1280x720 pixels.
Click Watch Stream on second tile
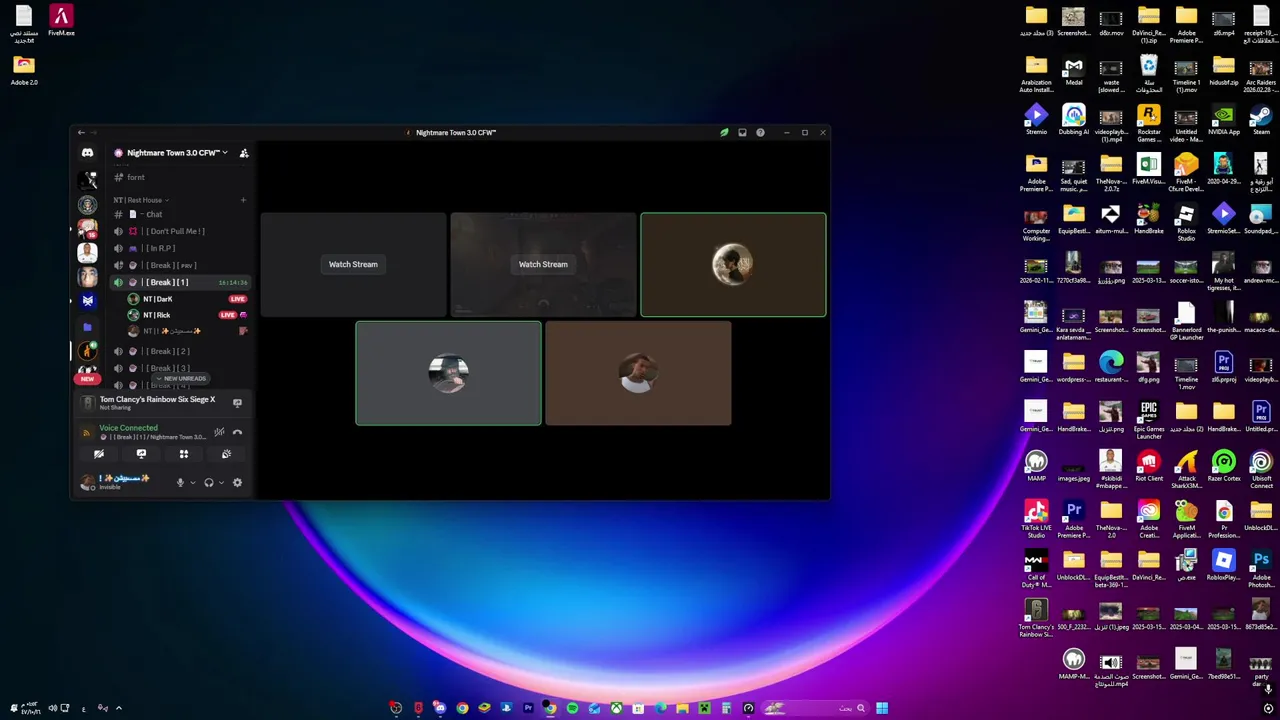[x=543, y=264]
